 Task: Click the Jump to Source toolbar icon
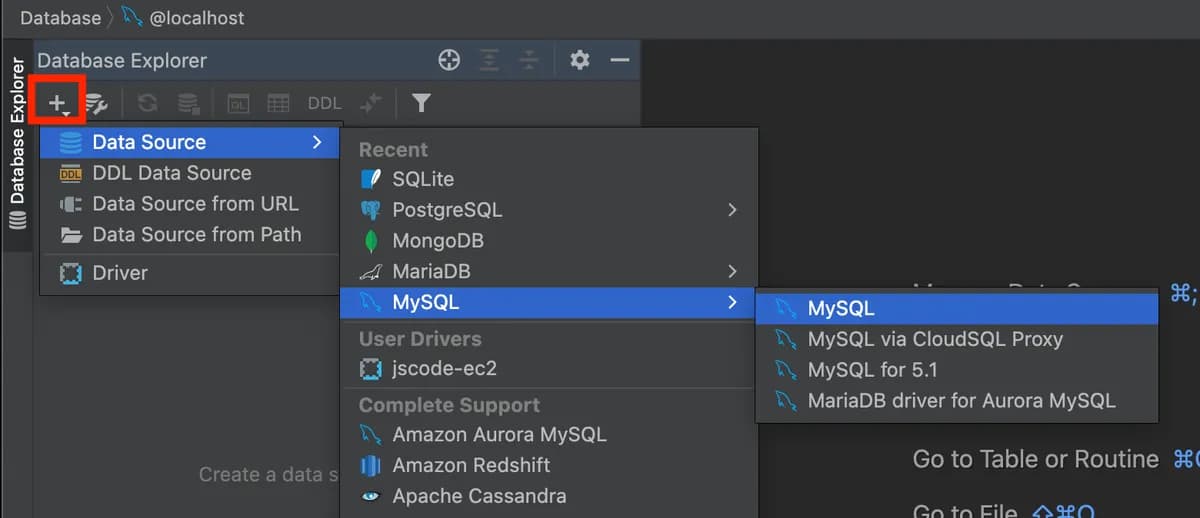(371, 103)
